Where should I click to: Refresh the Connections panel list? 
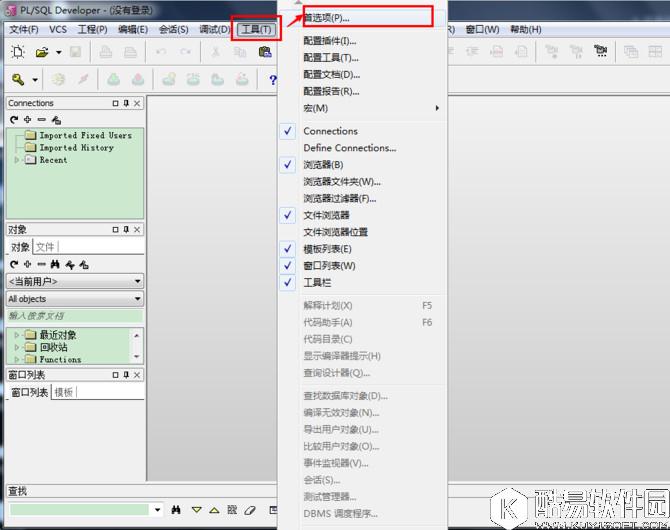pyautogui.click(x=14, y=120)
